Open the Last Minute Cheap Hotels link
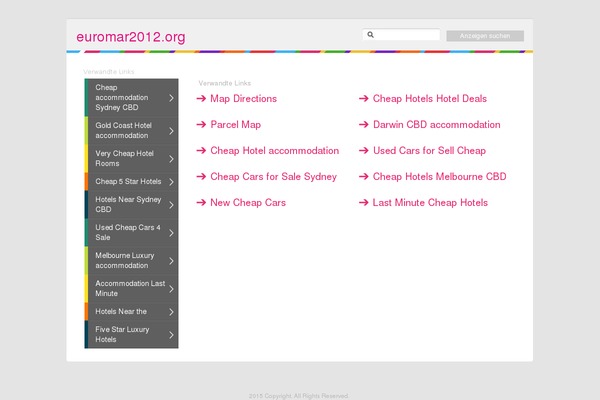 [x=430, y=203]
